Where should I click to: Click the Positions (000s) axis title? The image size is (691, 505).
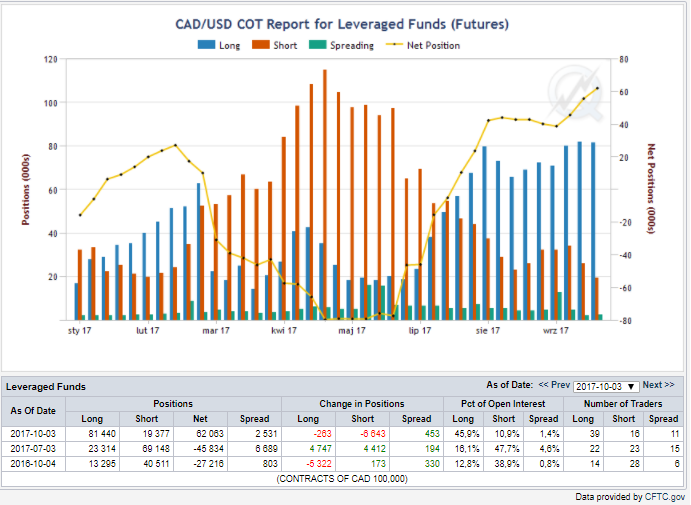(26, 189)
